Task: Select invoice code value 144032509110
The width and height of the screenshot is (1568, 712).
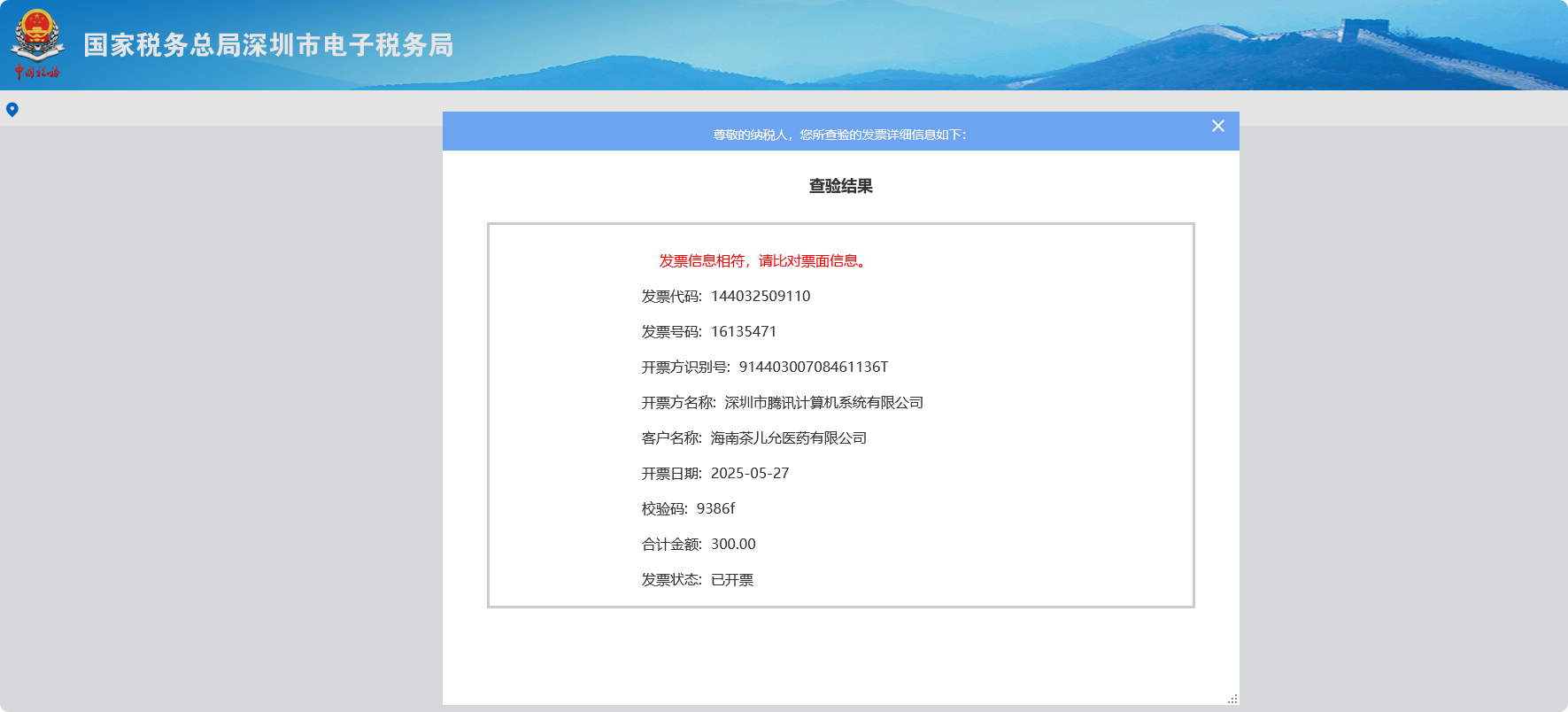Action: [x=761, y=296]
